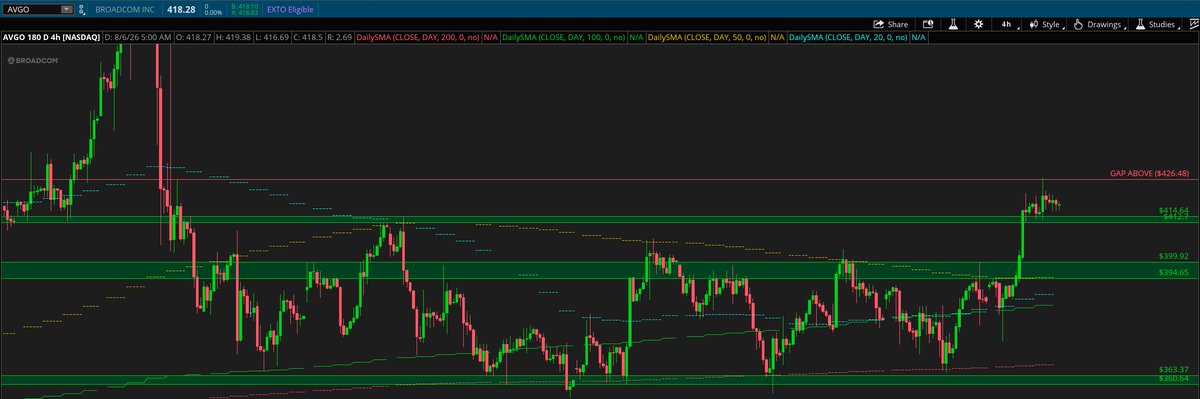The width and height of the screenshot is (1200, 399).
Task: Click the GAP ABOVE ($426.48) label
Action: coord(1149,173)
